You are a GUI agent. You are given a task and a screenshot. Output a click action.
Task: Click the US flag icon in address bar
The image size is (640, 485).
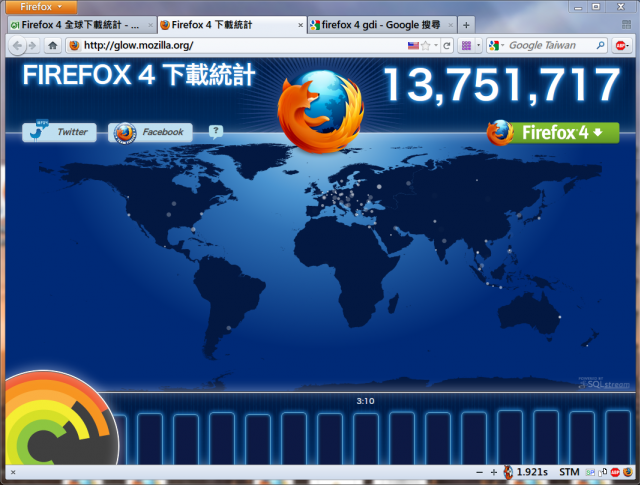point(413,45)
